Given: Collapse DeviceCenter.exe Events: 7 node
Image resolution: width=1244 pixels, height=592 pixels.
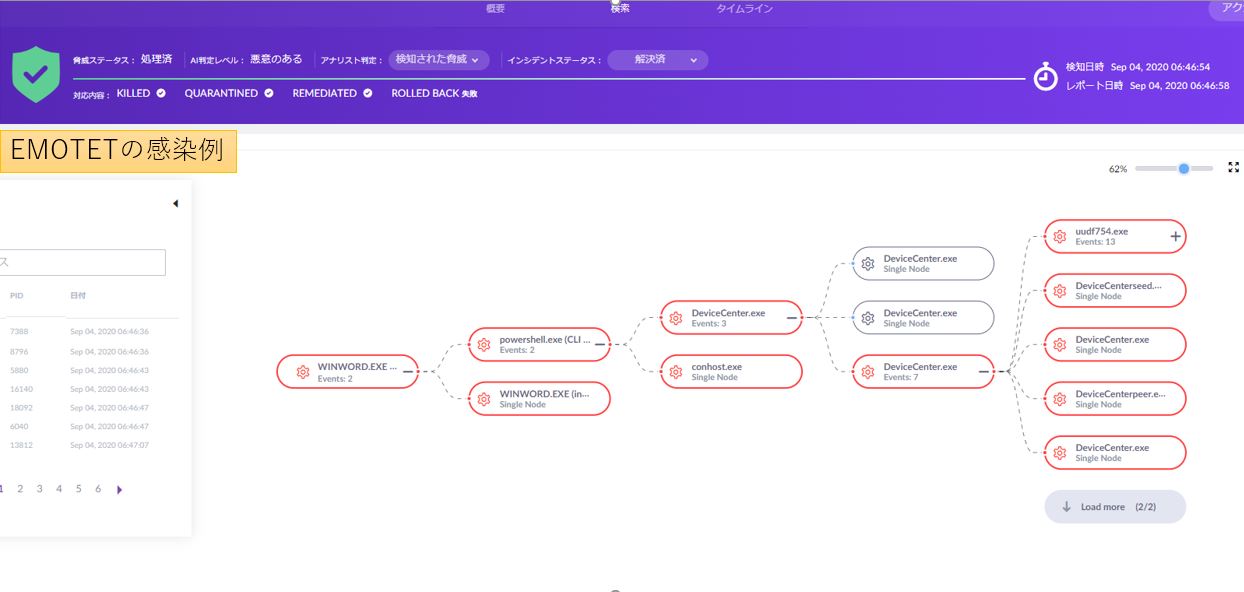Looking at the screenshot, I should 984,372.
